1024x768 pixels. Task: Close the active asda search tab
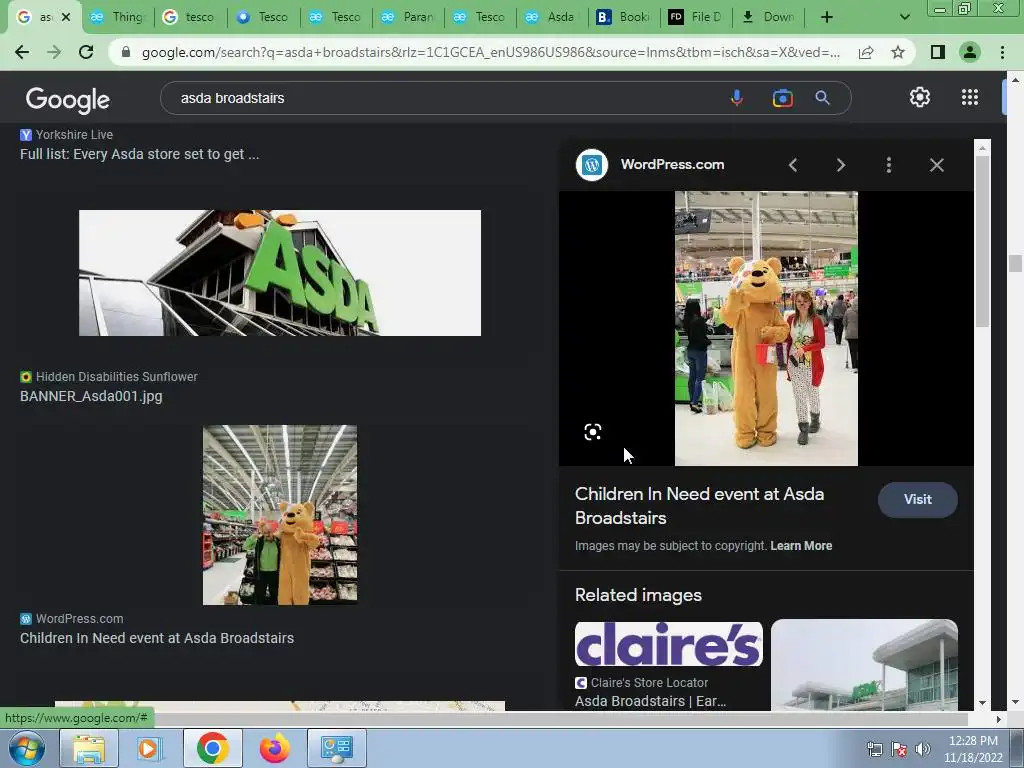click(66, 17)
